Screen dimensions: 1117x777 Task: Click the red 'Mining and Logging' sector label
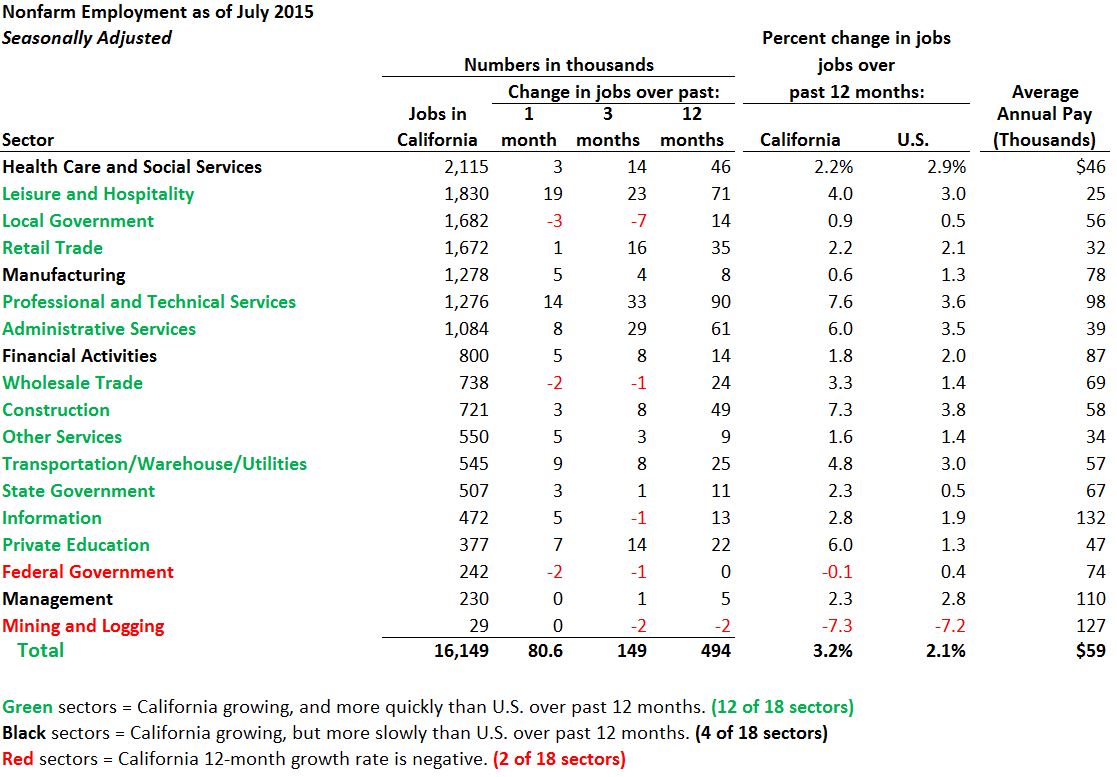tap(83, 626)
